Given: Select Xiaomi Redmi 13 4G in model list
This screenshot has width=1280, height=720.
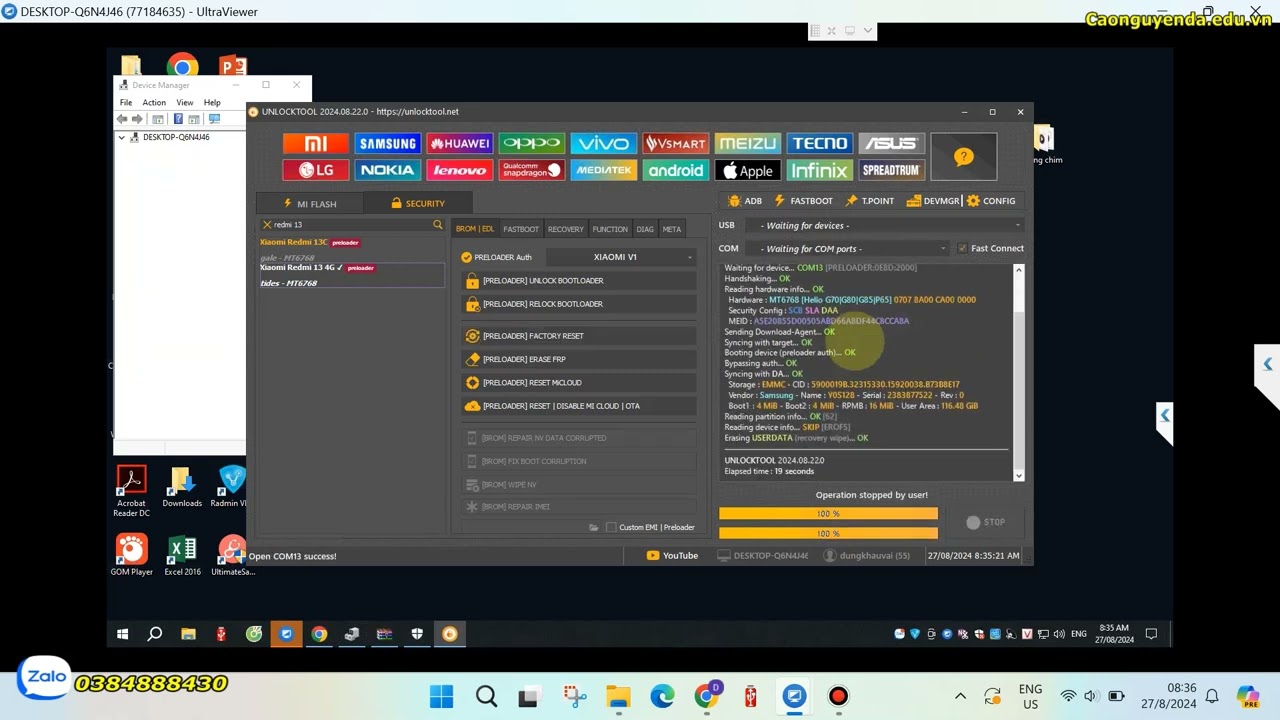Looking at the screenshot, I should [350, 275].
